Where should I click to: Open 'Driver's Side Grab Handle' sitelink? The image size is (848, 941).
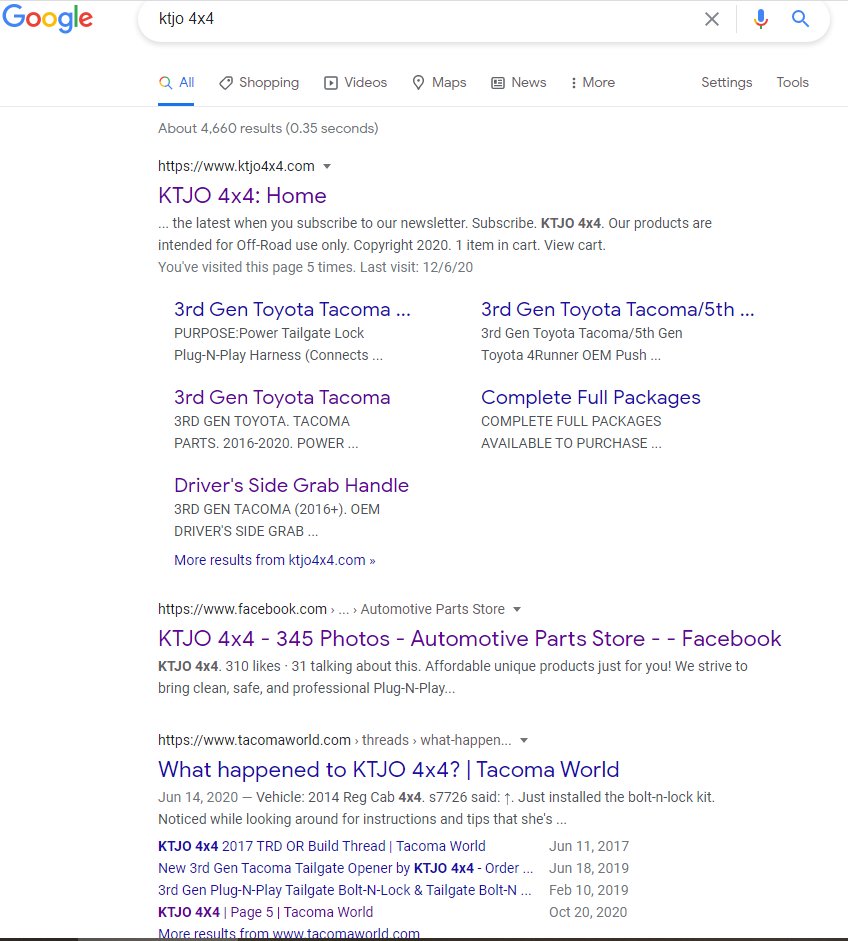pyautogui.click(x=291, y=485)
